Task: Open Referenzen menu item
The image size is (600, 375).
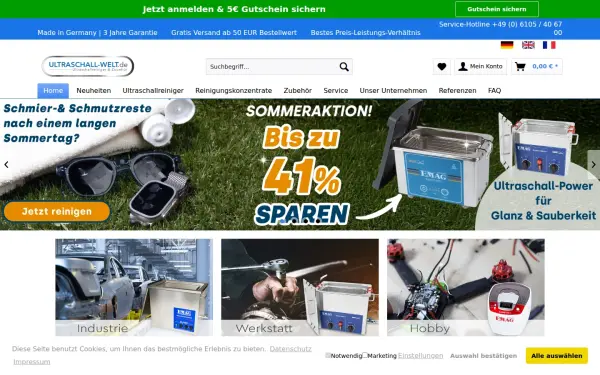Action: (x=457, y=91)
